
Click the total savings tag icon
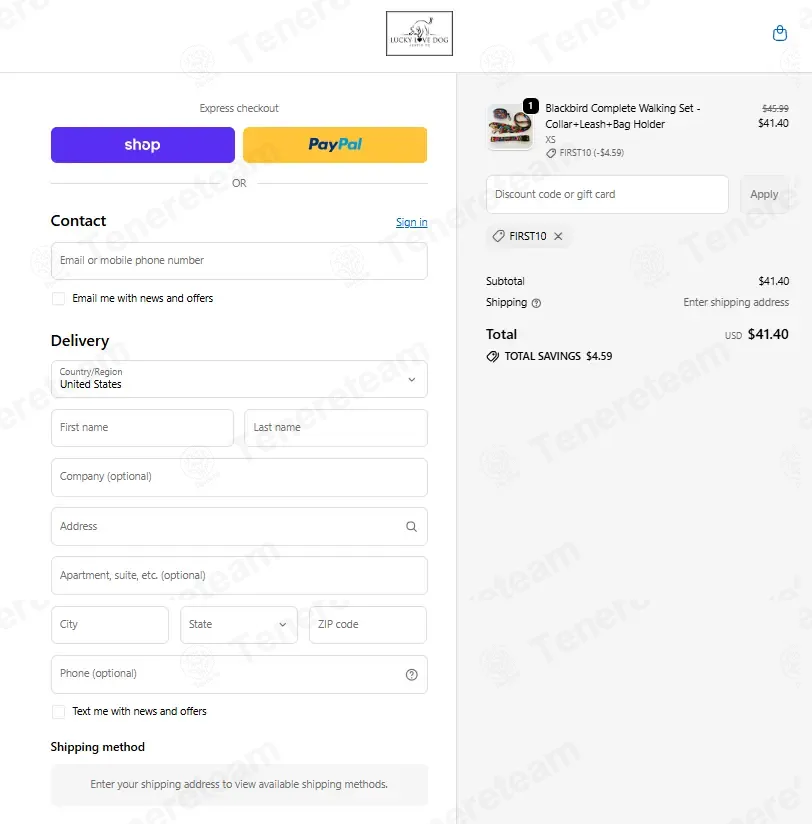(492, 356)
